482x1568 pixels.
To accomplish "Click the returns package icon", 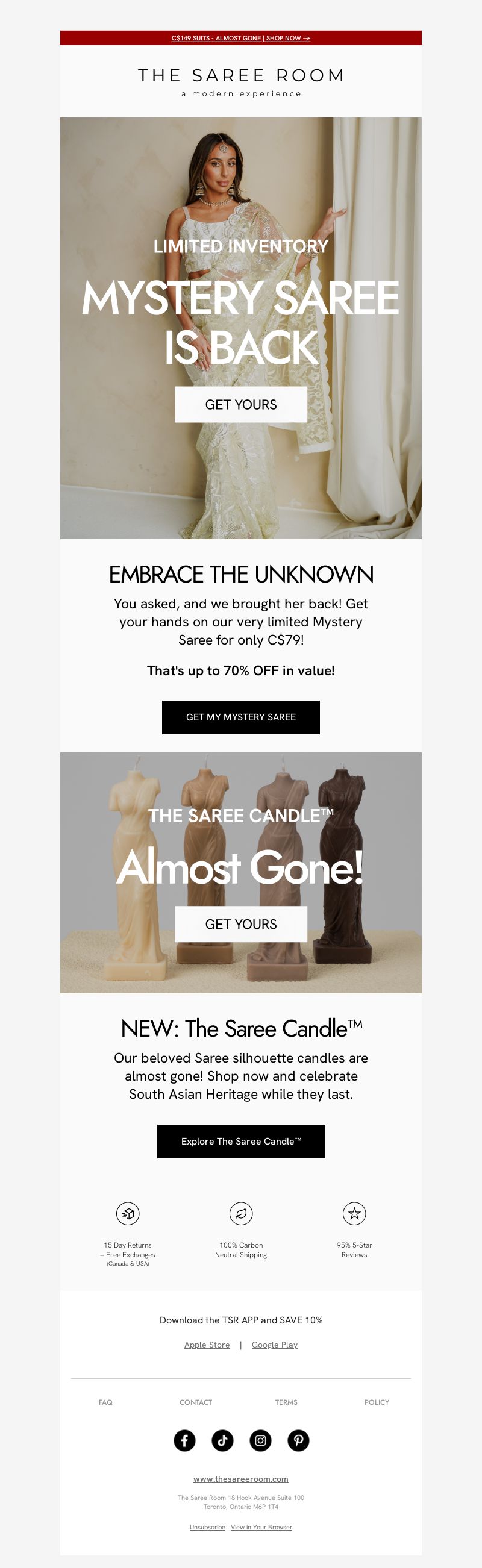I will click(128, 1213).
